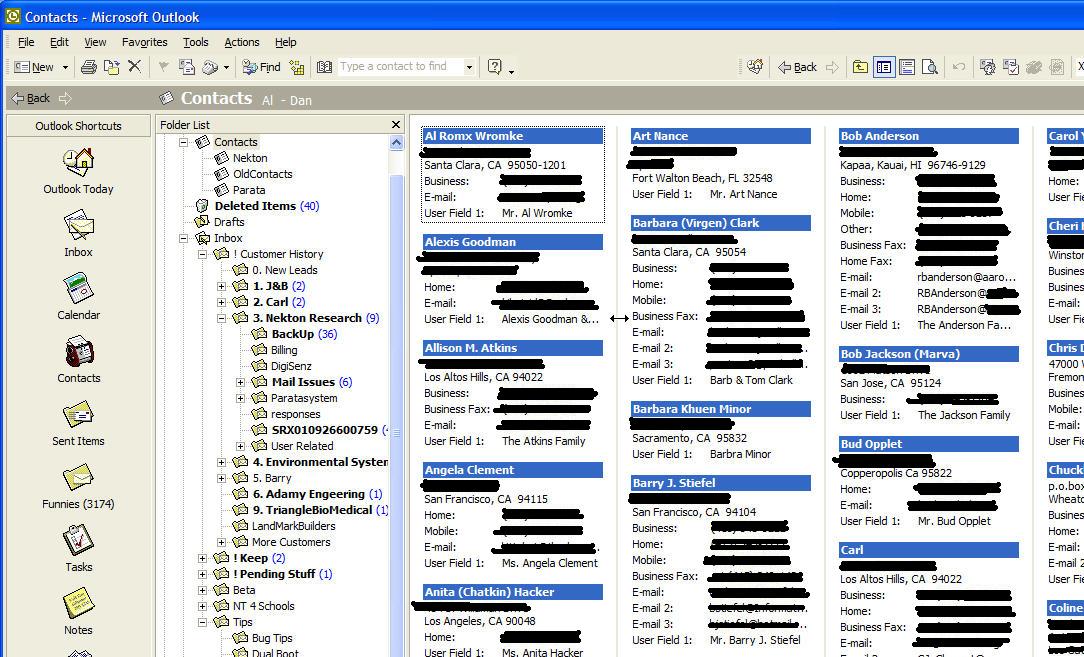Open the Funnies (3174) shortcut
Viewport: 1084px width, 657px height.
[x=78, y=486]
